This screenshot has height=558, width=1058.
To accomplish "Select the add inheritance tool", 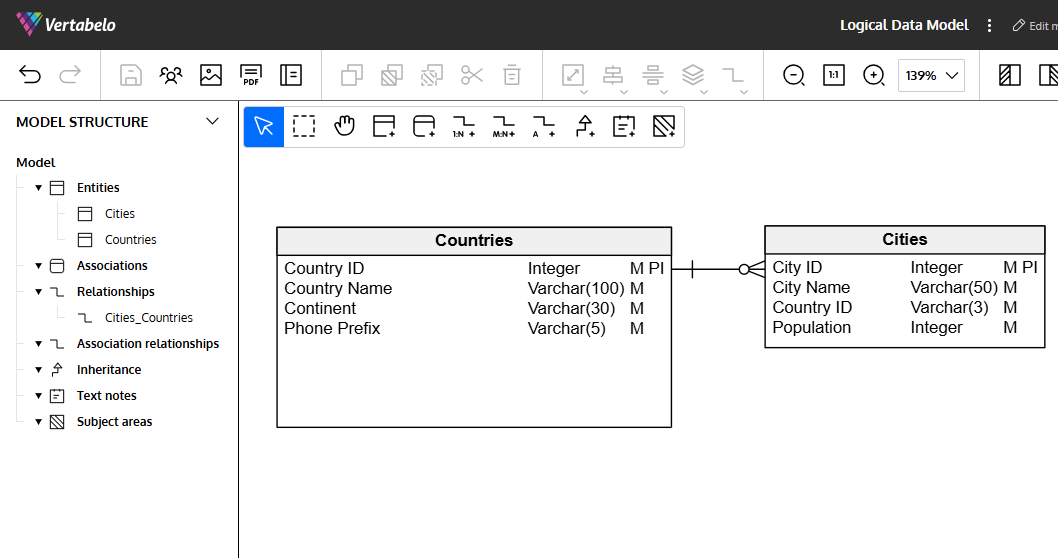I will tap(584, 126).
